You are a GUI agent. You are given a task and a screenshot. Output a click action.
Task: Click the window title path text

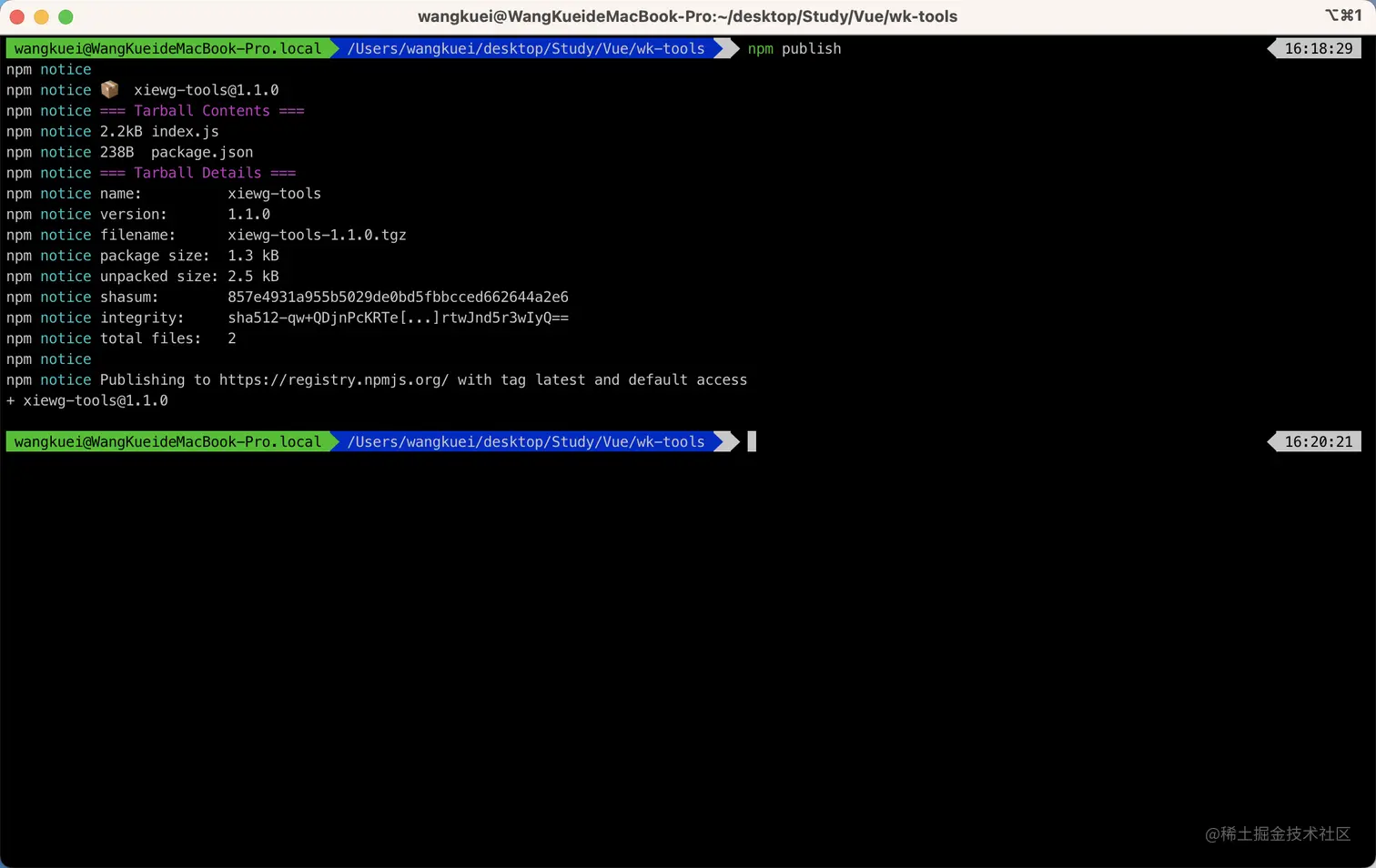[x=687, y=16]
